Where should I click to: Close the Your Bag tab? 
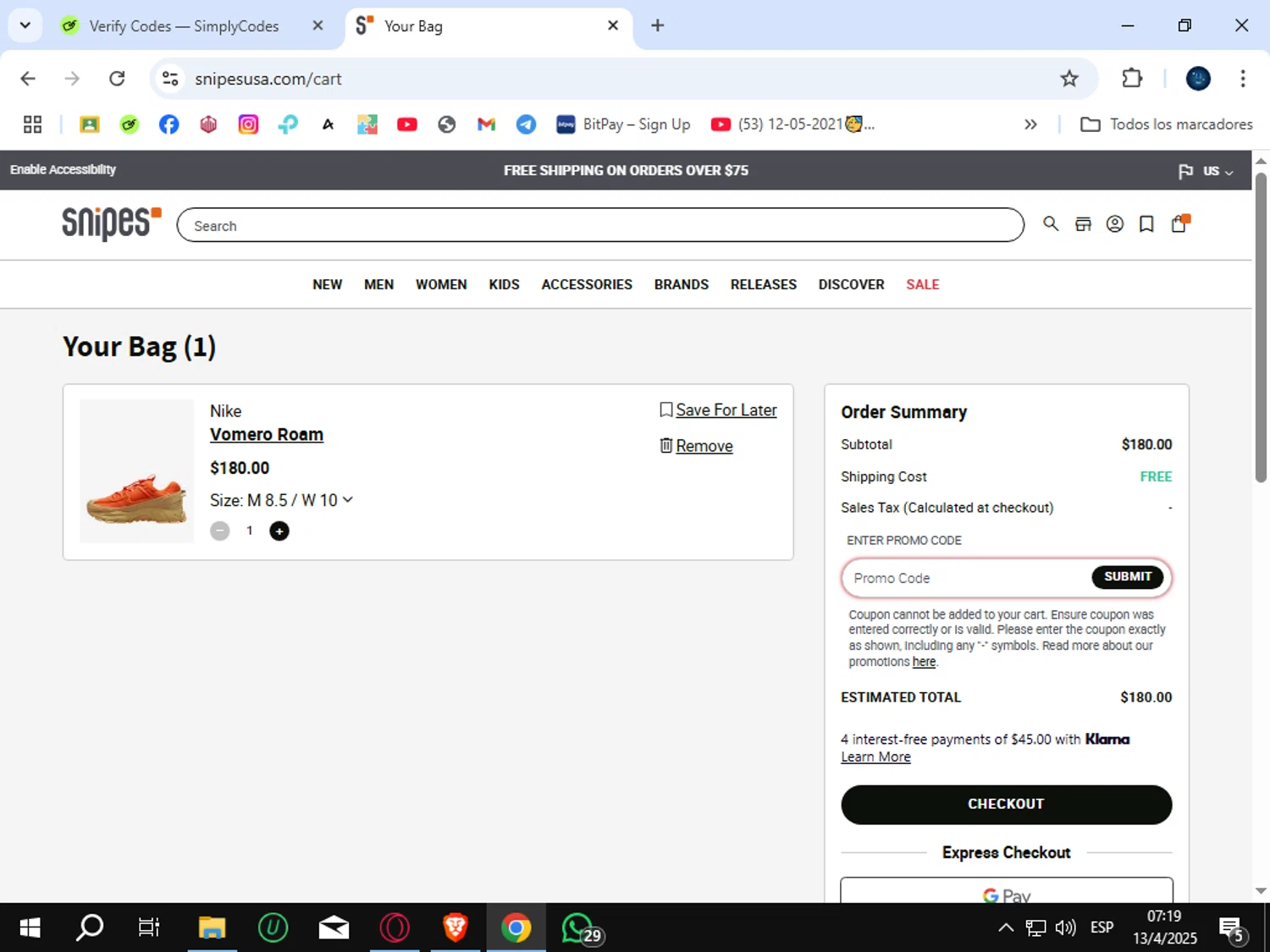(613, 25)
